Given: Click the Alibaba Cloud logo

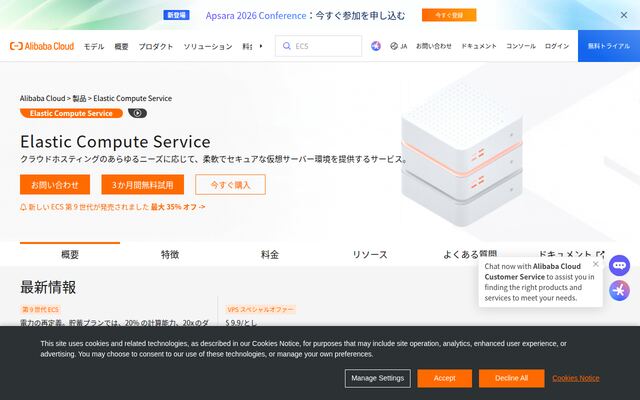Looking at the screenshot, I should coord(42,46).
